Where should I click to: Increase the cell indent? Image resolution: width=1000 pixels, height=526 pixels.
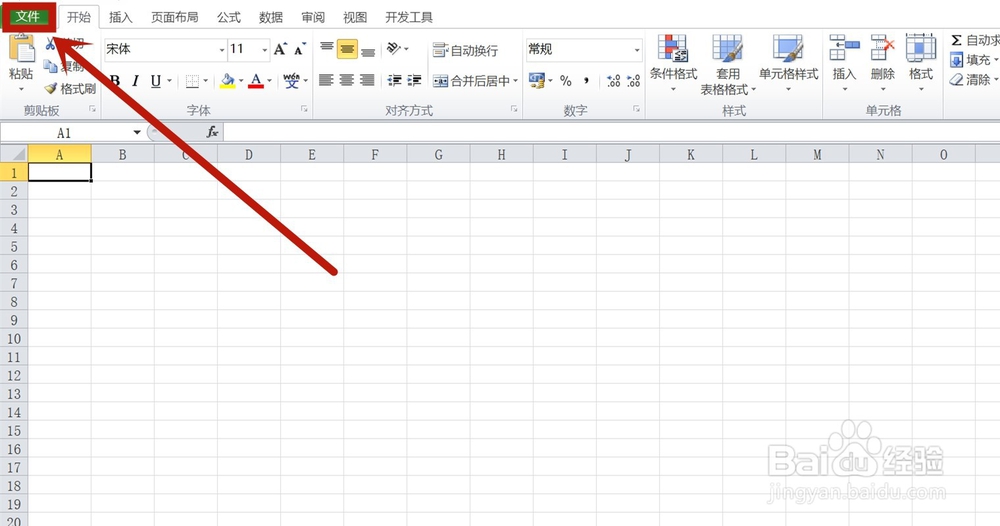point(415,80)
